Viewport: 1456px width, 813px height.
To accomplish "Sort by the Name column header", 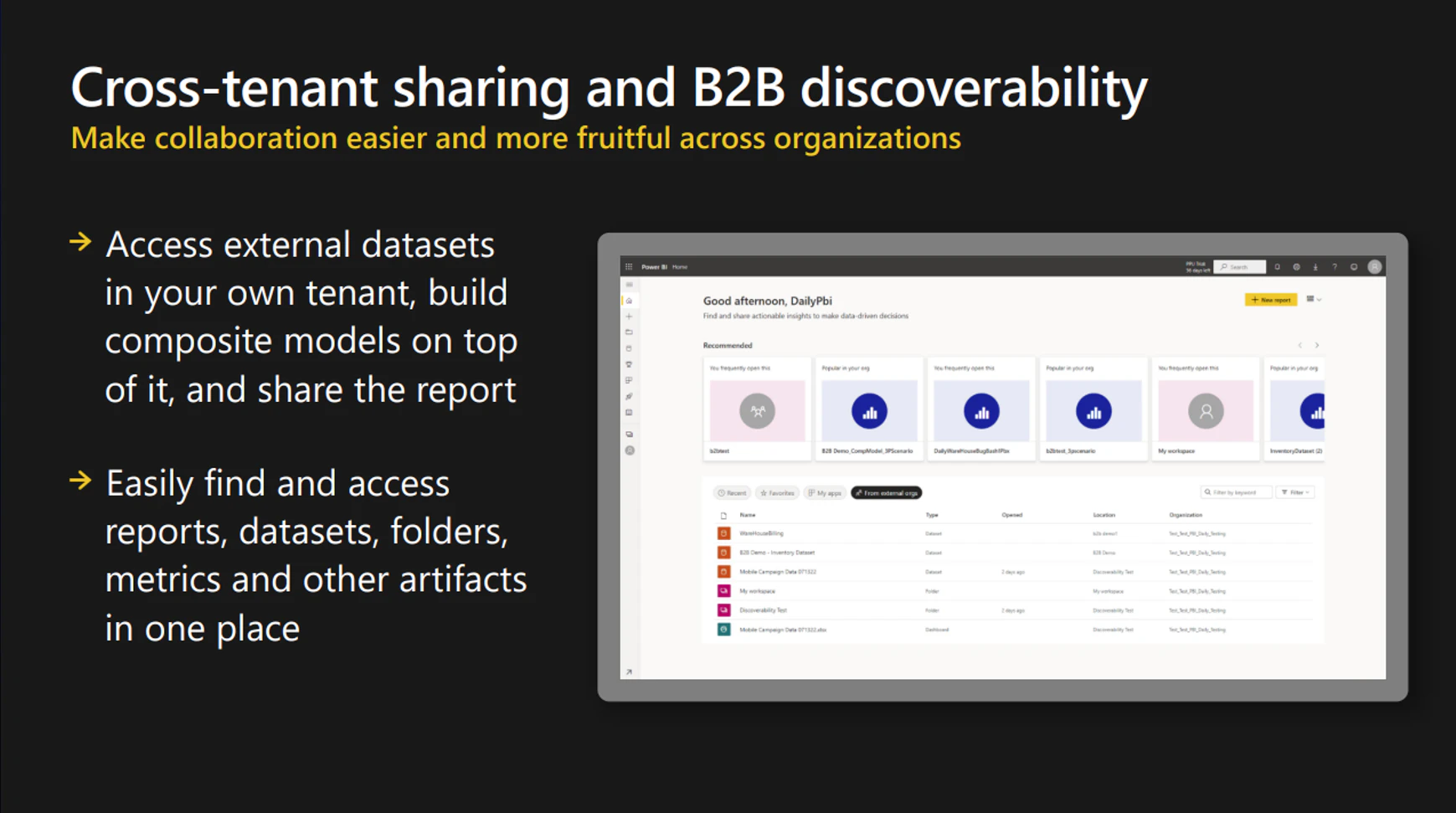I will coord(748,515).
